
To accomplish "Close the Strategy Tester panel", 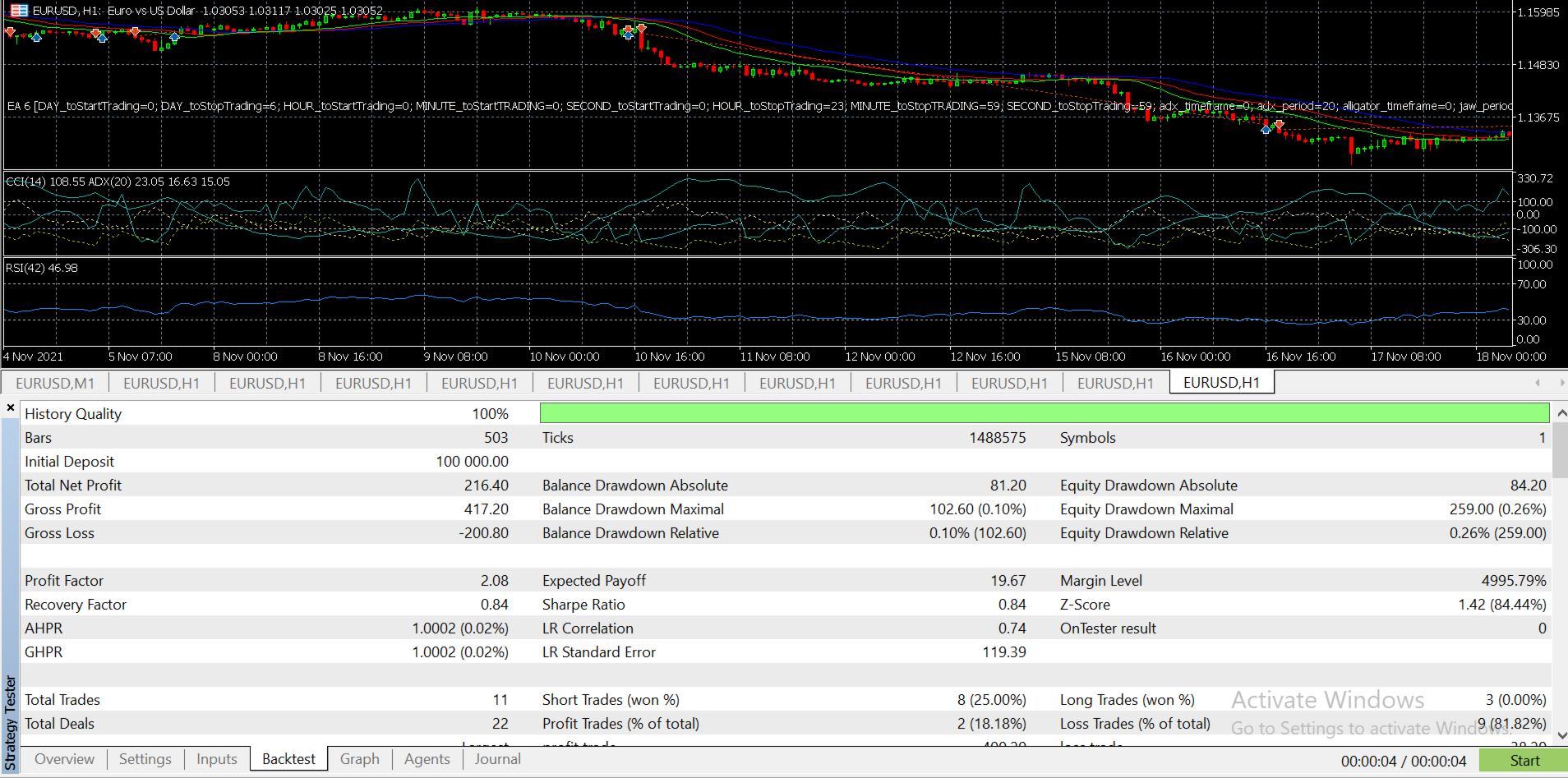I will click(10, 407).
